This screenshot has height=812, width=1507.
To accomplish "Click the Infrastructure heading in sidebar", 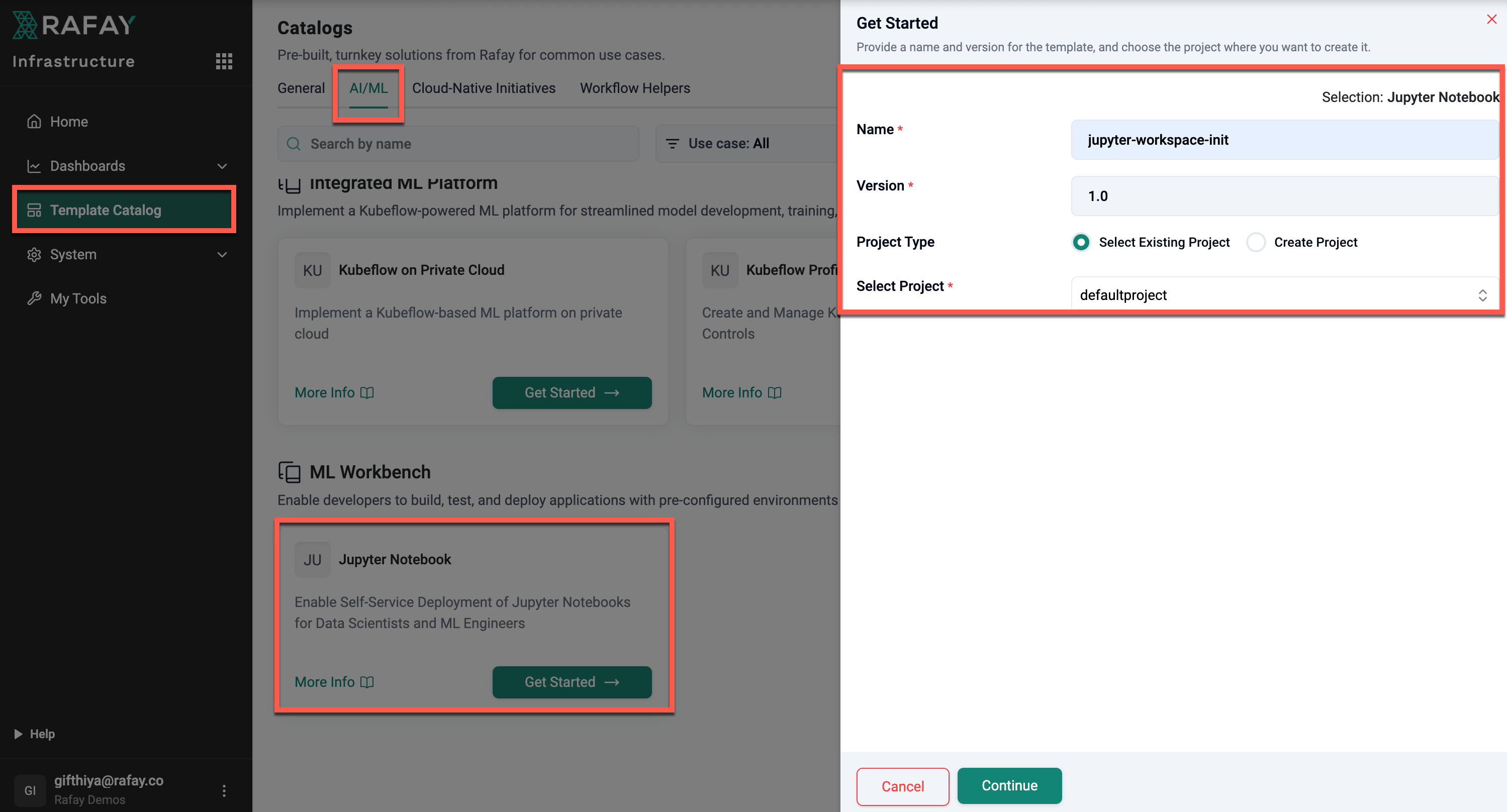I will [74, 61].
